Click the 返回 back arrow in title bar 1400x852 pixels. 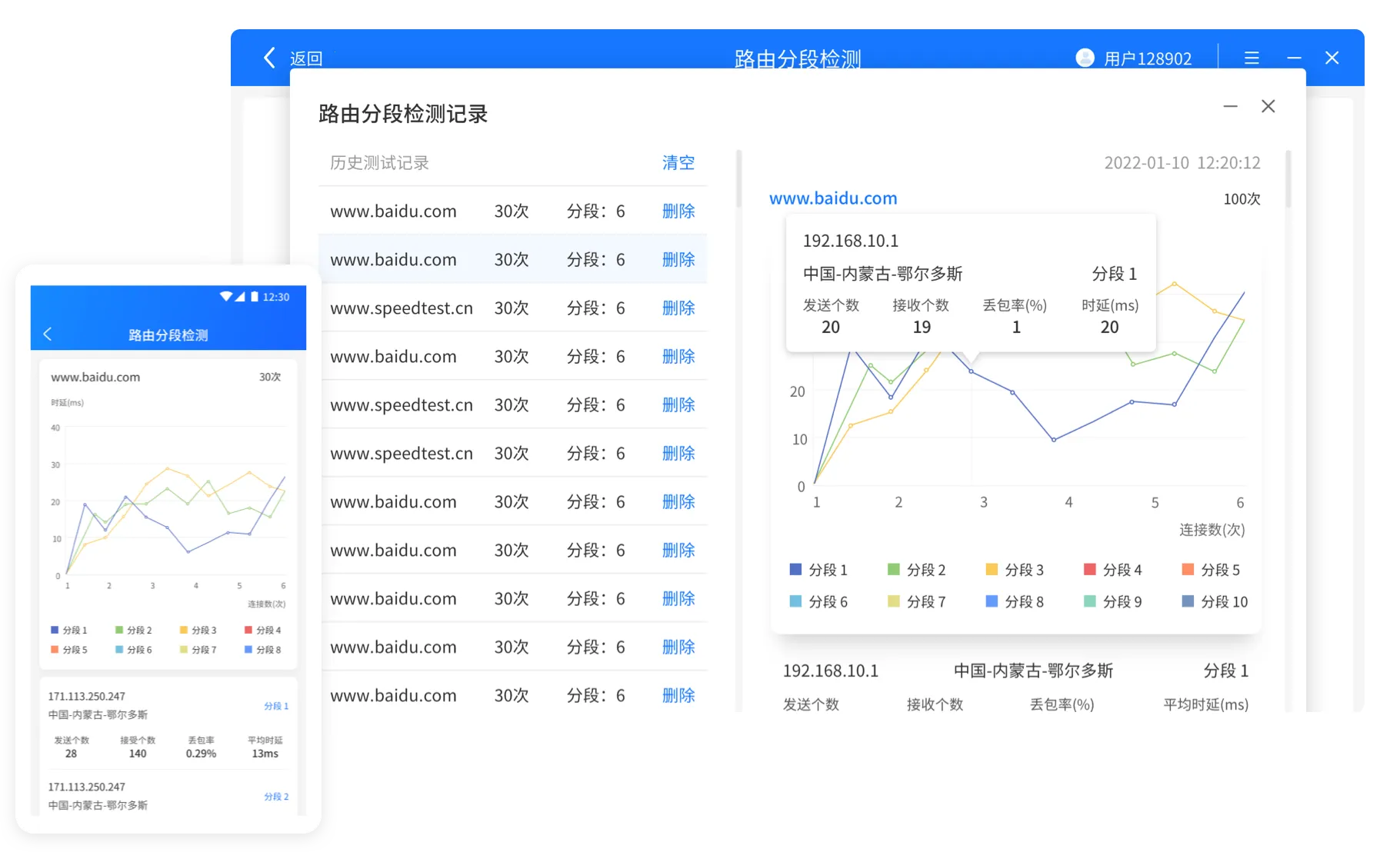(268, 58)
